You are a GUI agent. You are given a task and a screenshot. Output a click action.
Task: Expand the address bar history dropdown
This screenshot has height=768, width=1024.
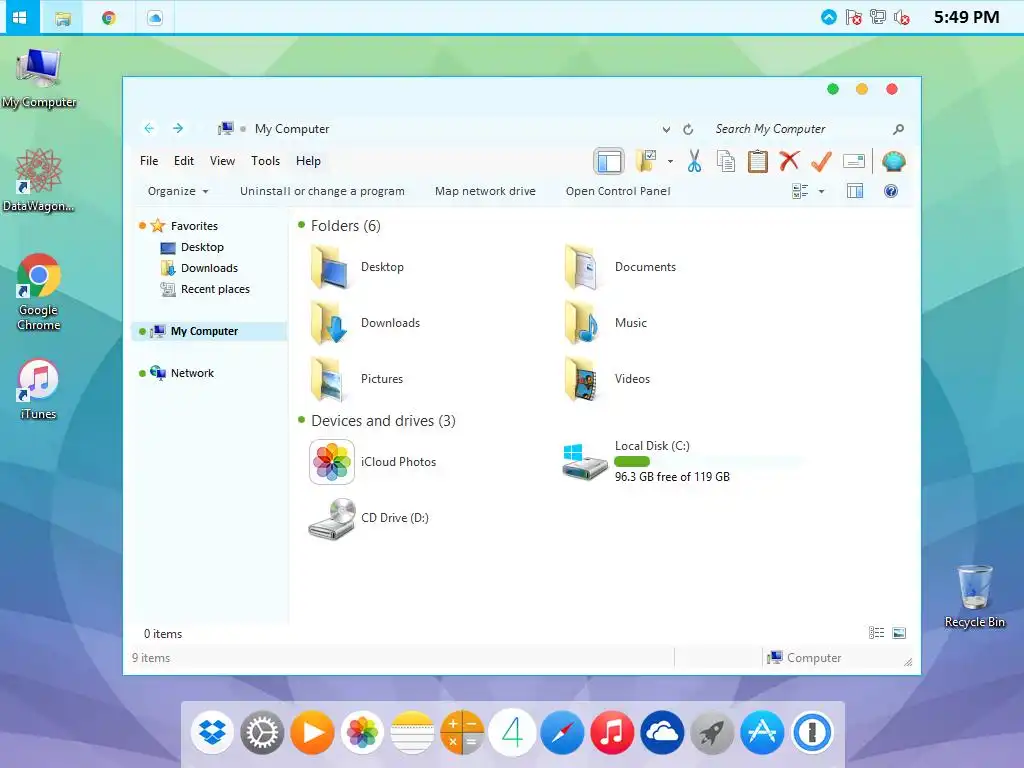coord(666,129)
